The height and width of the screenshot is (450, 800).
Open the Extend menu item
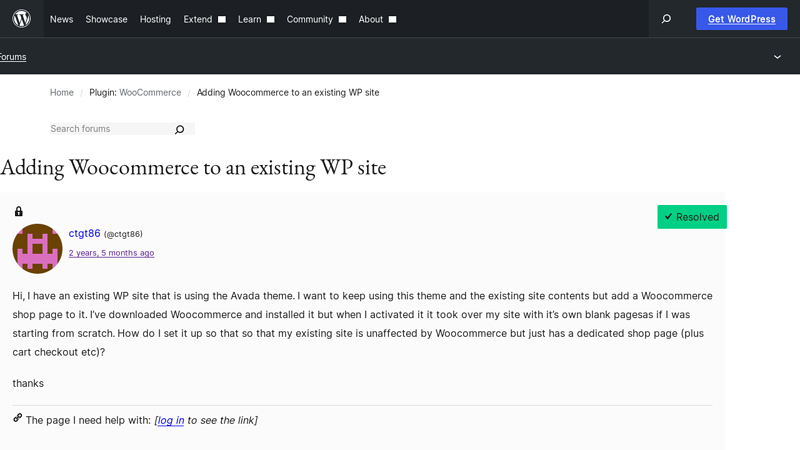197,19
